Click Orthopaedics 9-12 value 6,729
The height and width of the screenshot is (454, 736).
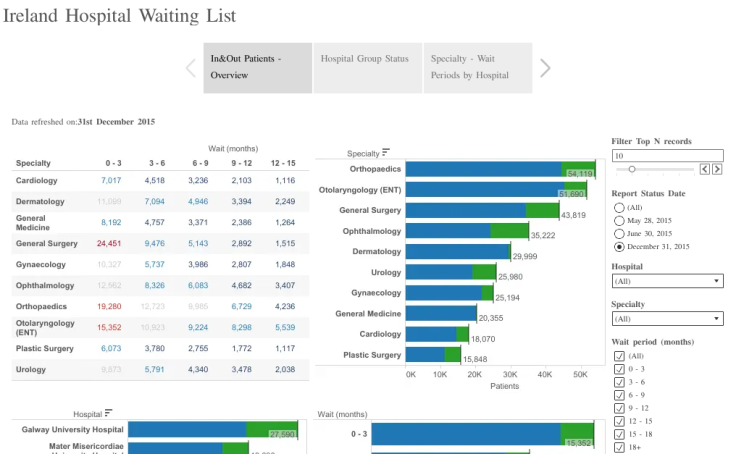241,306
